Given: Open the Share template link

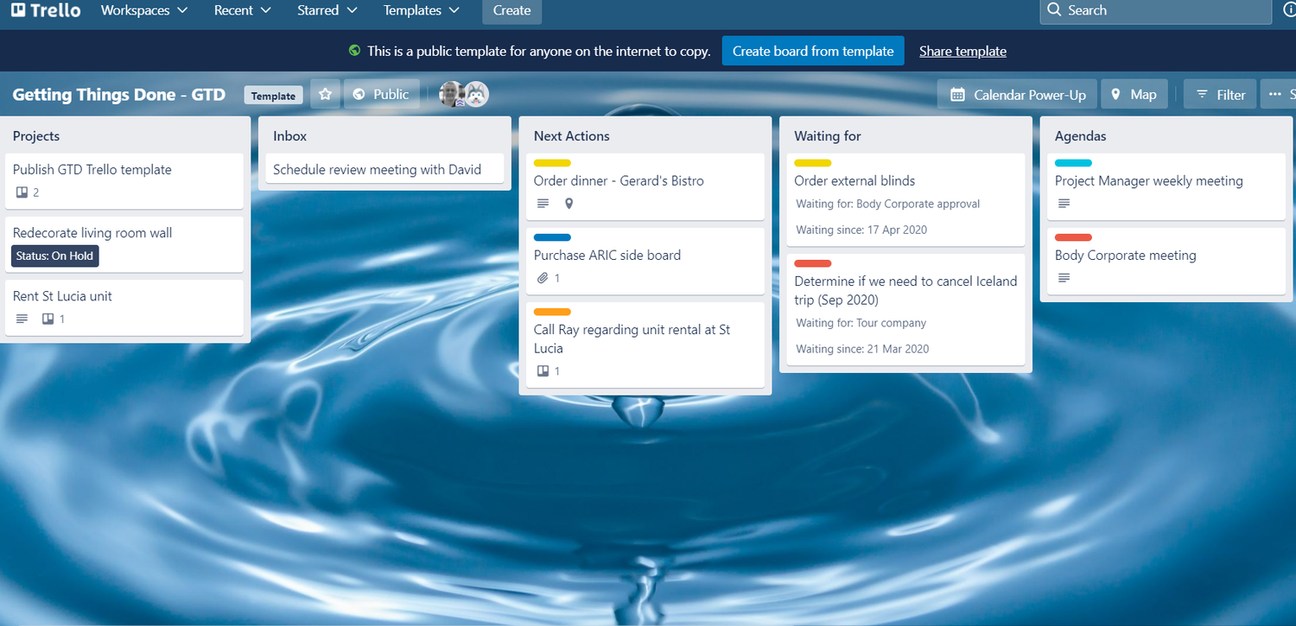Looking at the screenshot, I should [962, 50].
